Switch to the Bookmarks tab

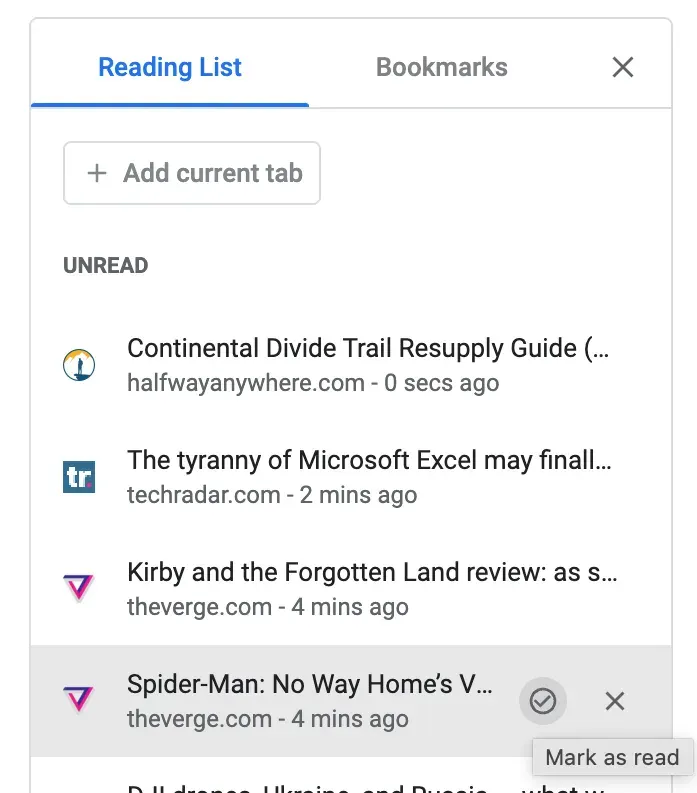pos(441,68)
